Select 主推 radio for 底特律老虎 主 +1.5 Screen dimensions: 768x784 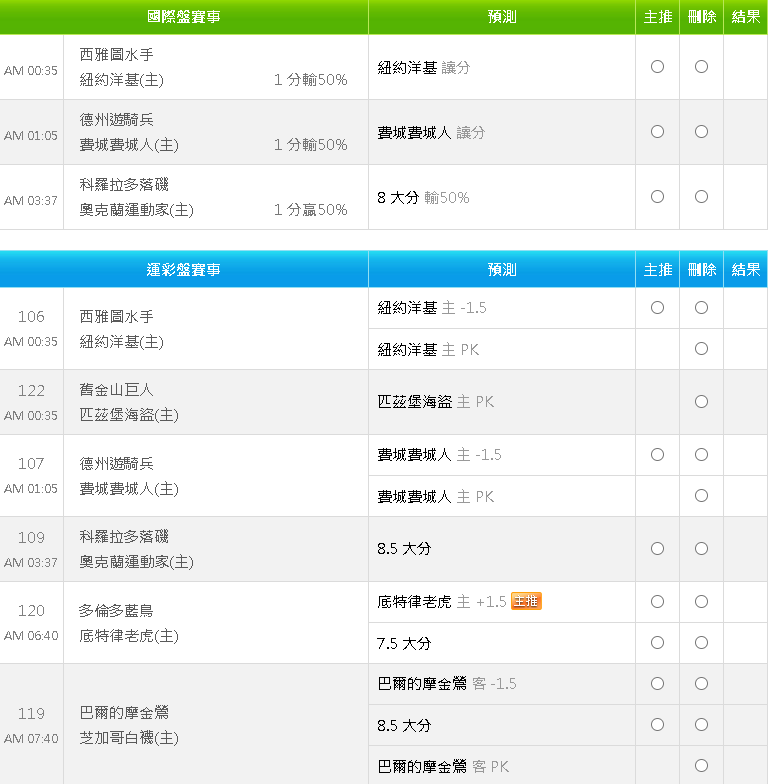(657, 602)
